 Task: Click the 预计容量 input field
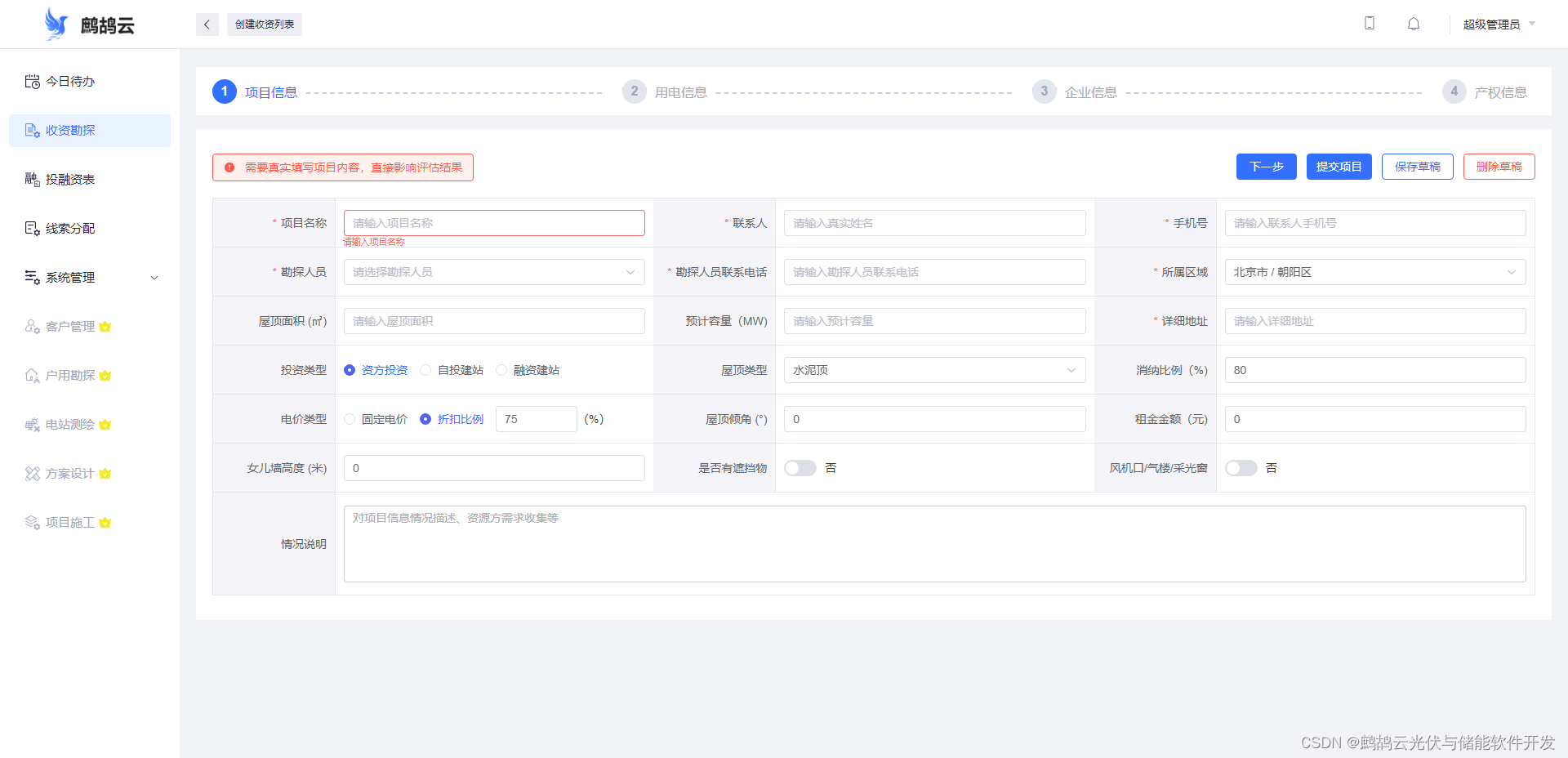[x=935, y=321]
